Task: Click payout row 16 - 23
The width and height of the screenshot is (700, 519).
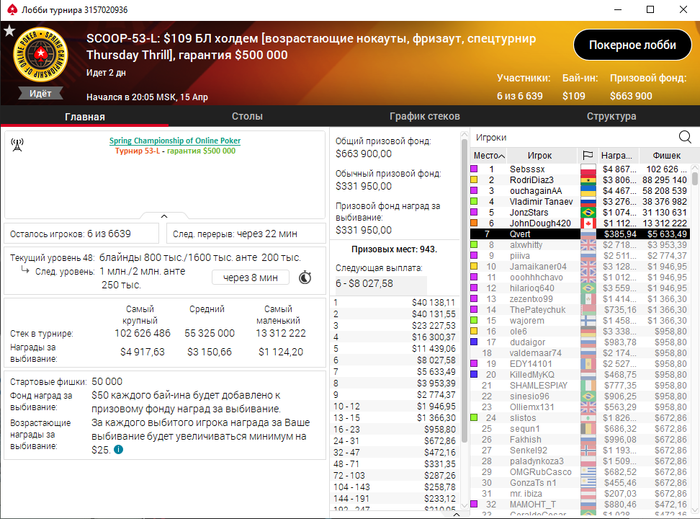Action: point(395,430)
